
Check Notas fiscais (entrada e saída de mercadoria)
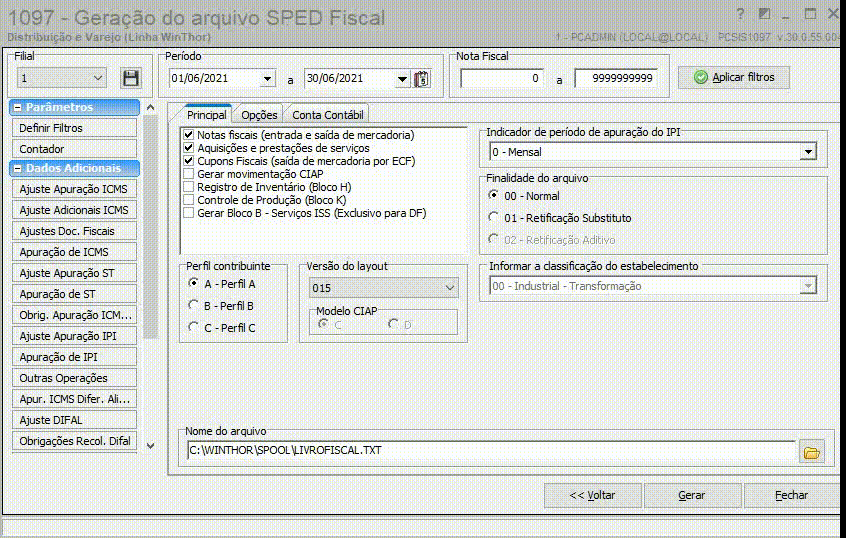click(x=188, y=135)
